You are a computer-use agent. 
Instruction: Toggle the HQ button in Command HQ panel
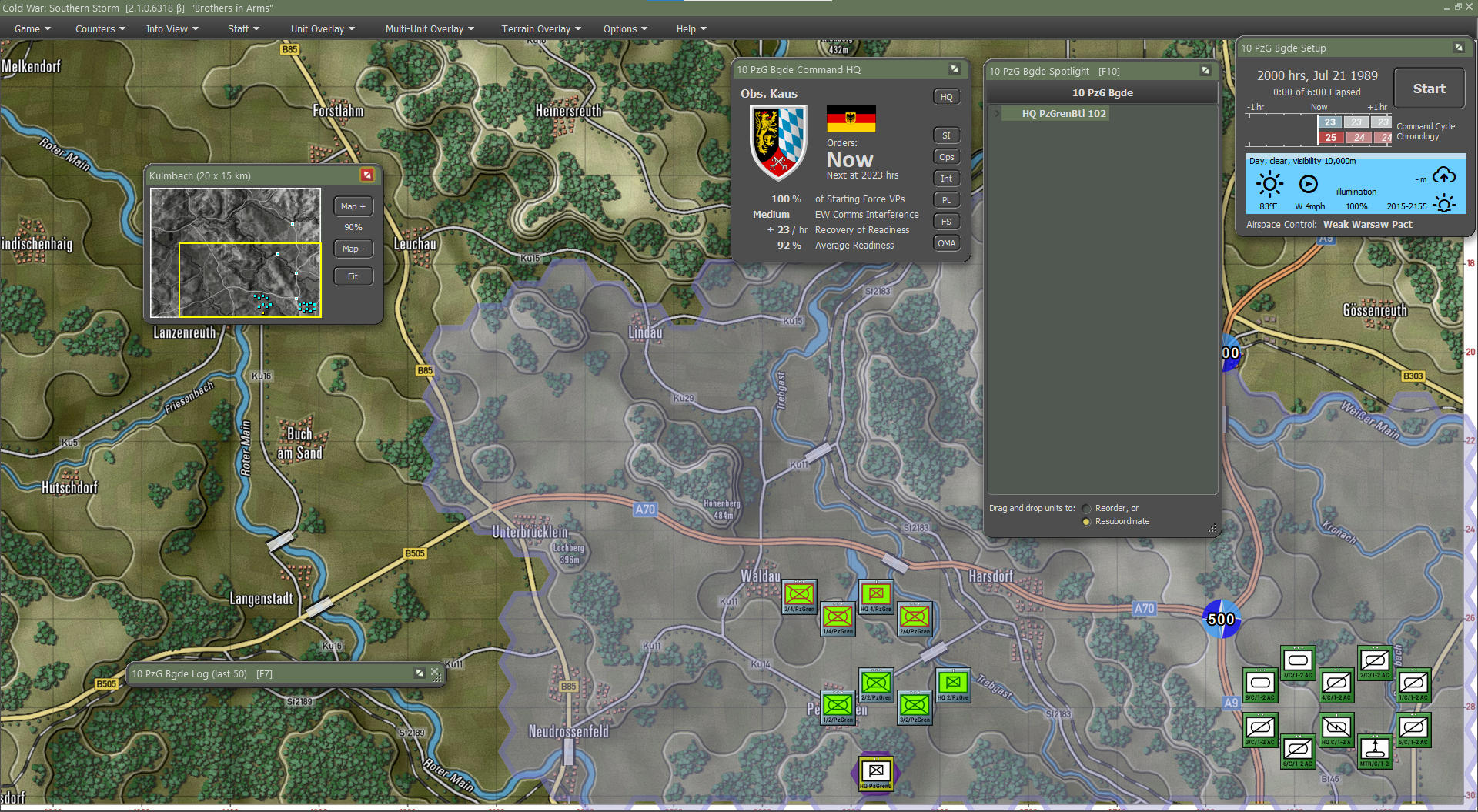click(x=946, y=96)
